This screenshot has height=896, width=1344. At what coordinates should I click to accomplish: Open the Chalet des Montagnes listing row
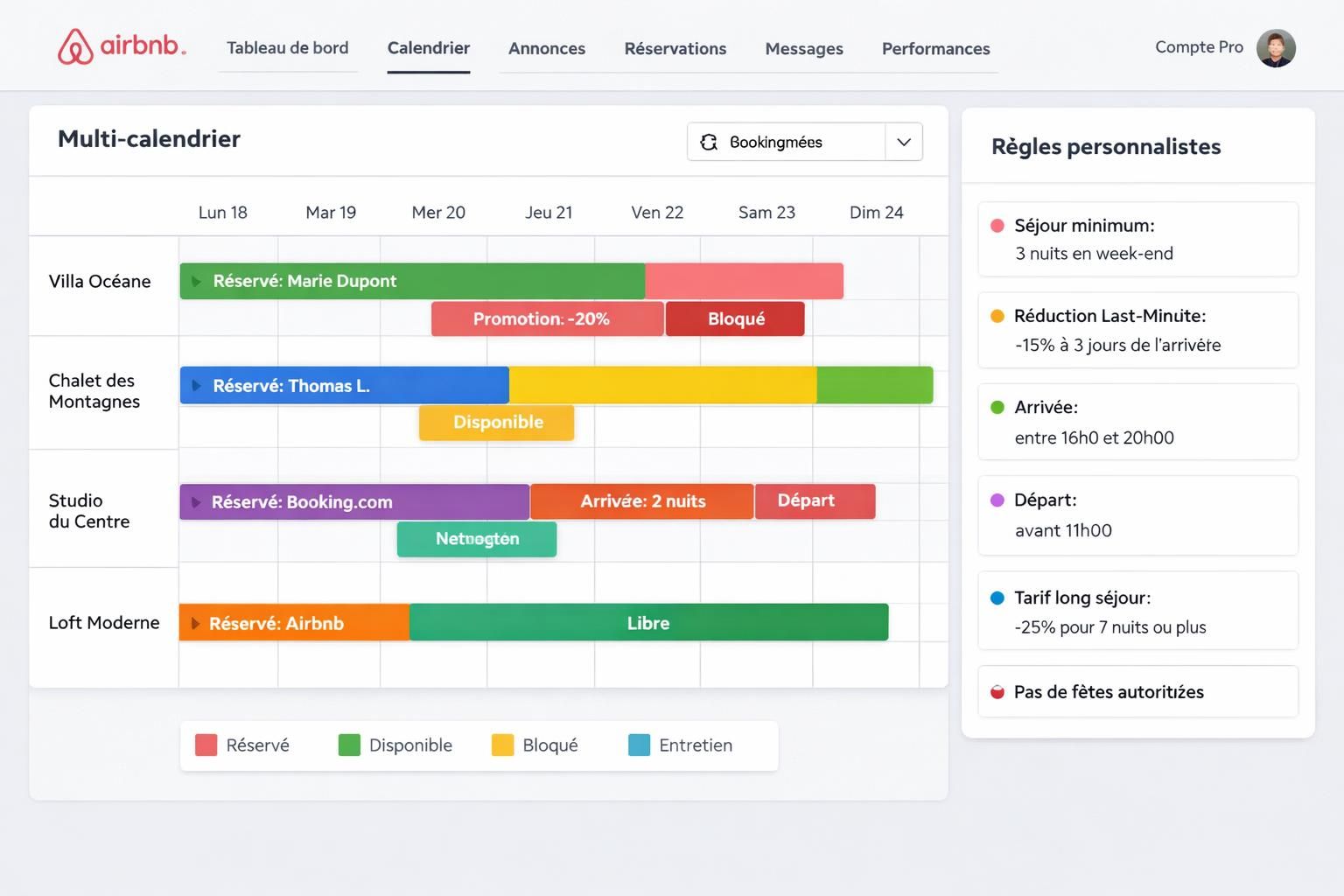[94, 391]
